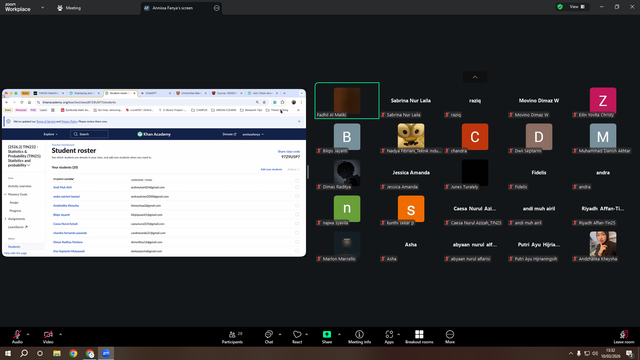
Task: Open Windows taskbar search
Action: pyautogui.click(x=24, y=353)
